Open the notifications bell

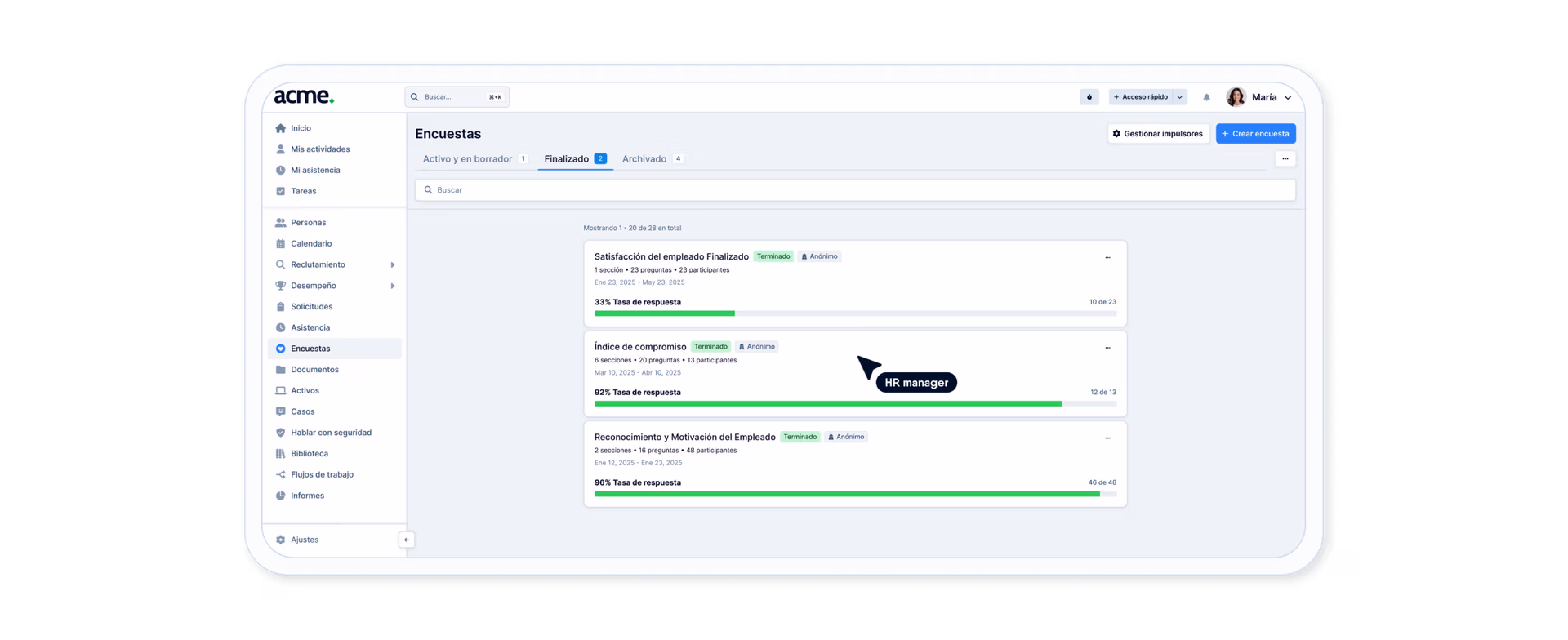pos(1206,97)
